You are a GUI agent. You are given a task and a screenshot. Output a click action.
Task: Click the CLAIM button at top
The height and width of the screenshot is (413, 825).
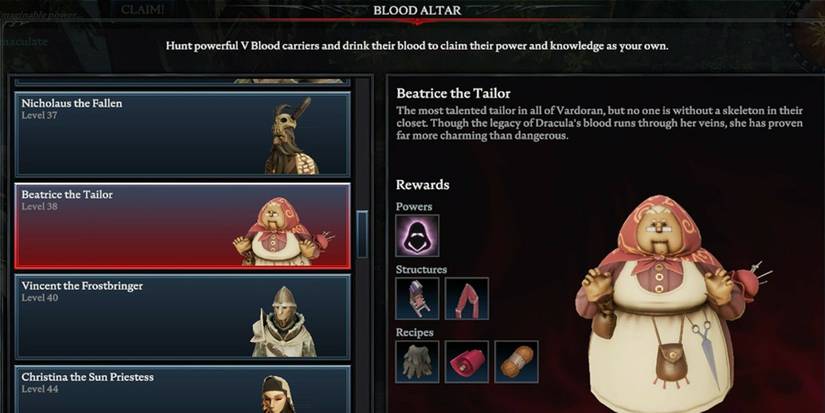143,9
